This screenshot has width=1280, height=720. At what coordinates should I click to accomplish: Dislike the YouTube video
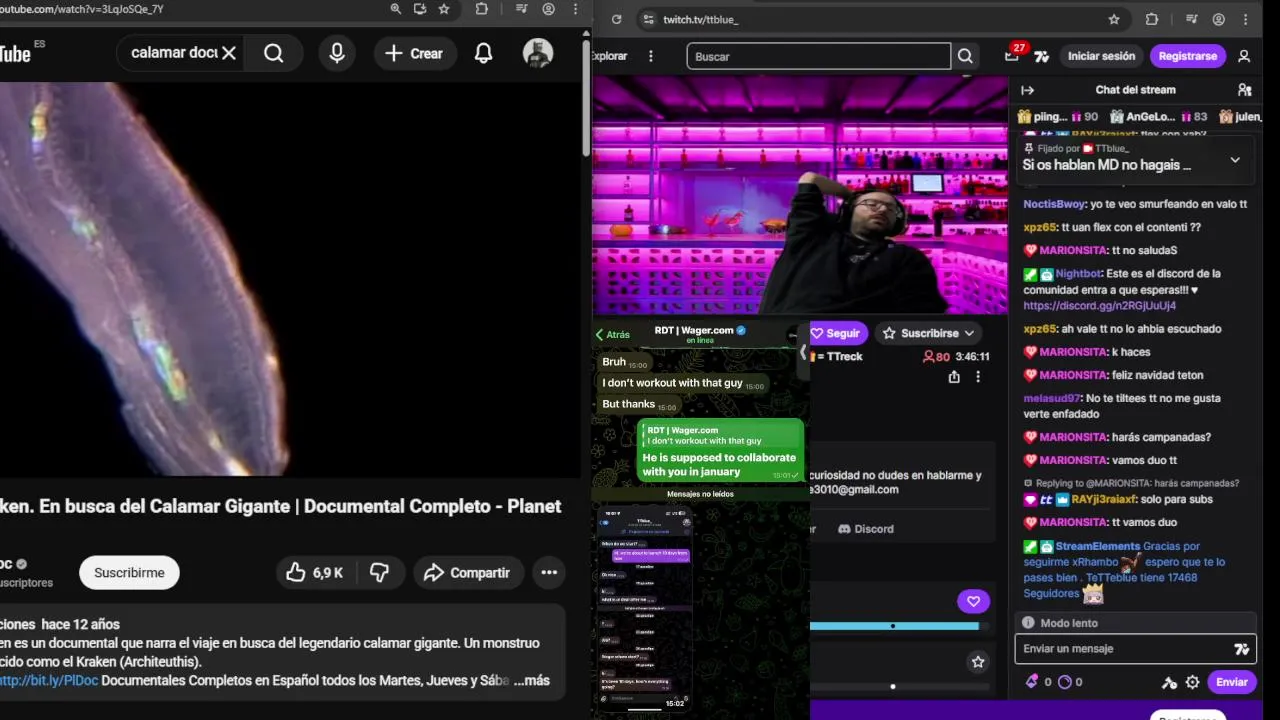point(379,572)
